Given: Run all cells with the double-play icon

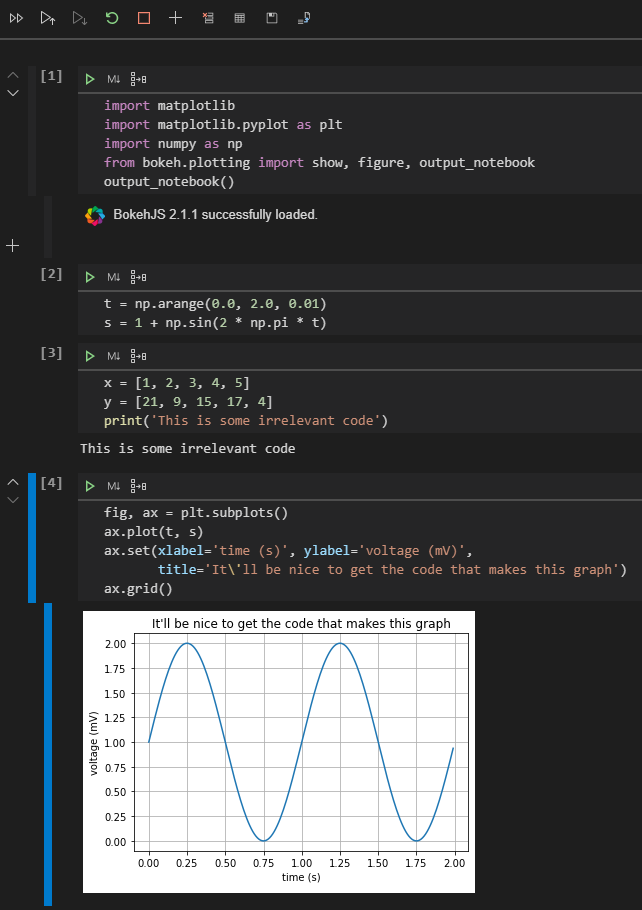Looking at the screenshot, I should 16,18.
